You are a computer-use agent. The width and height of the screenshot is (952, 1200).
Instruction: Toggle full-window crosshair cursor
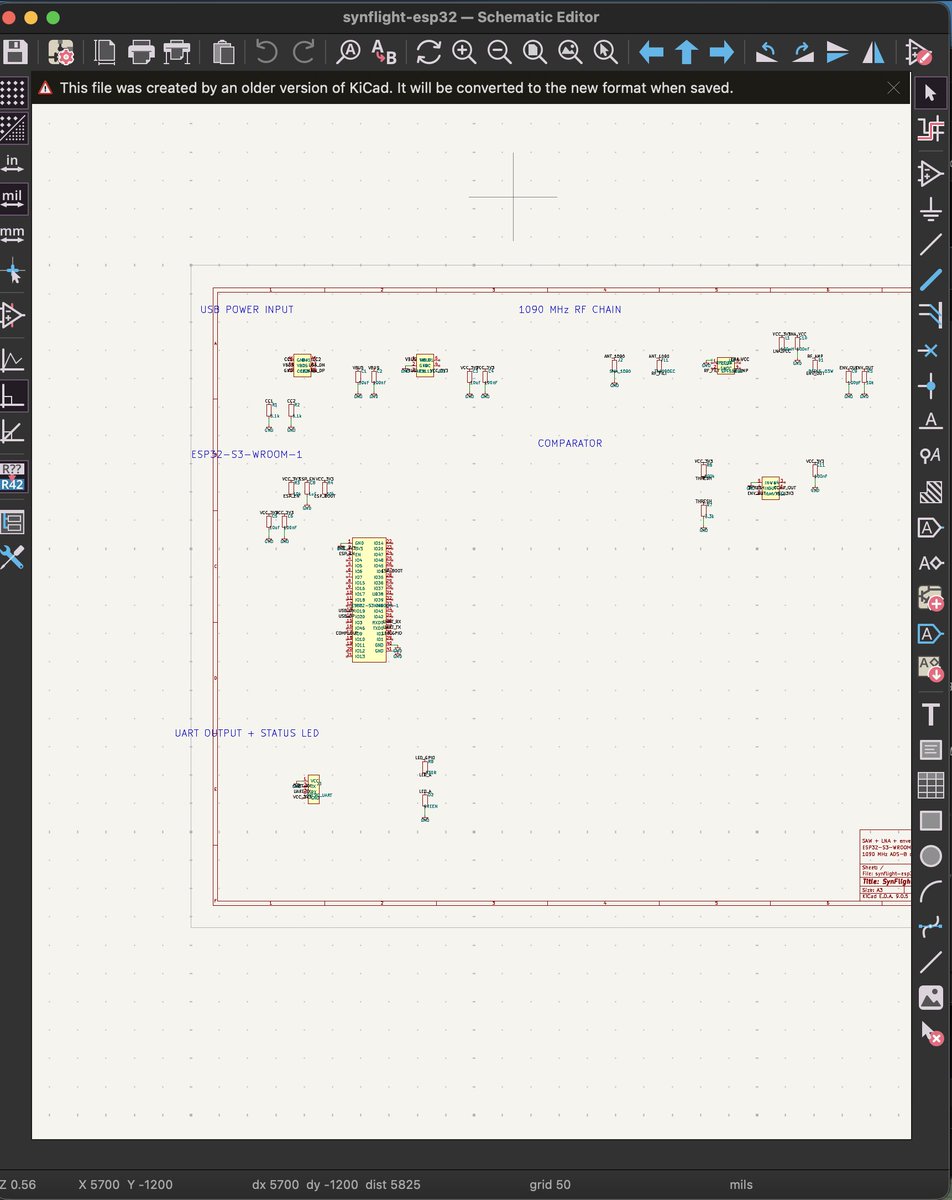tap(12, 272)
